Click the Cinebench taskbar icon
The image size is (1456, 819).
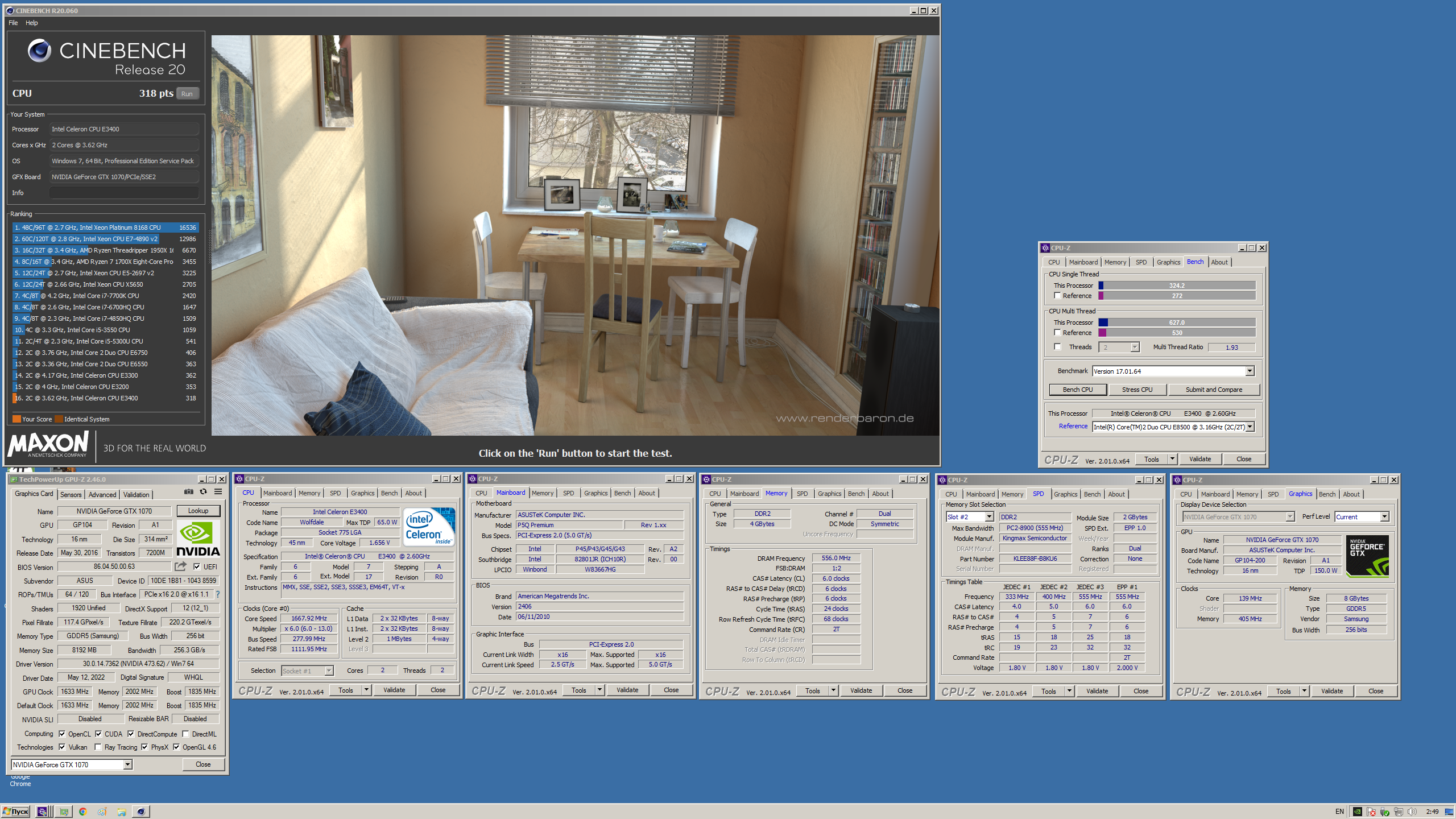(141, 812)
